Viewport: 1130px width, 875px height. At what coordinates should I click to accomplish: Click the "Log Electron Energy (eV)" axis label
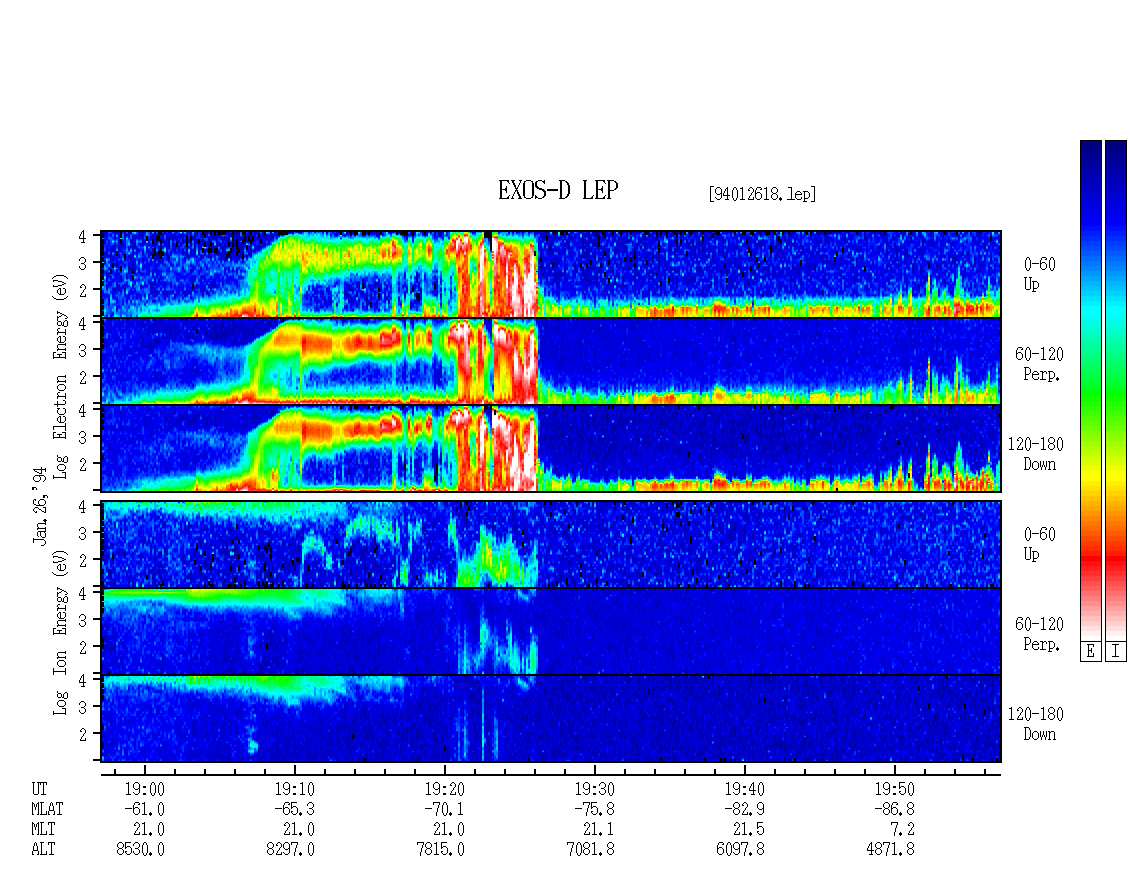[60, 376]
